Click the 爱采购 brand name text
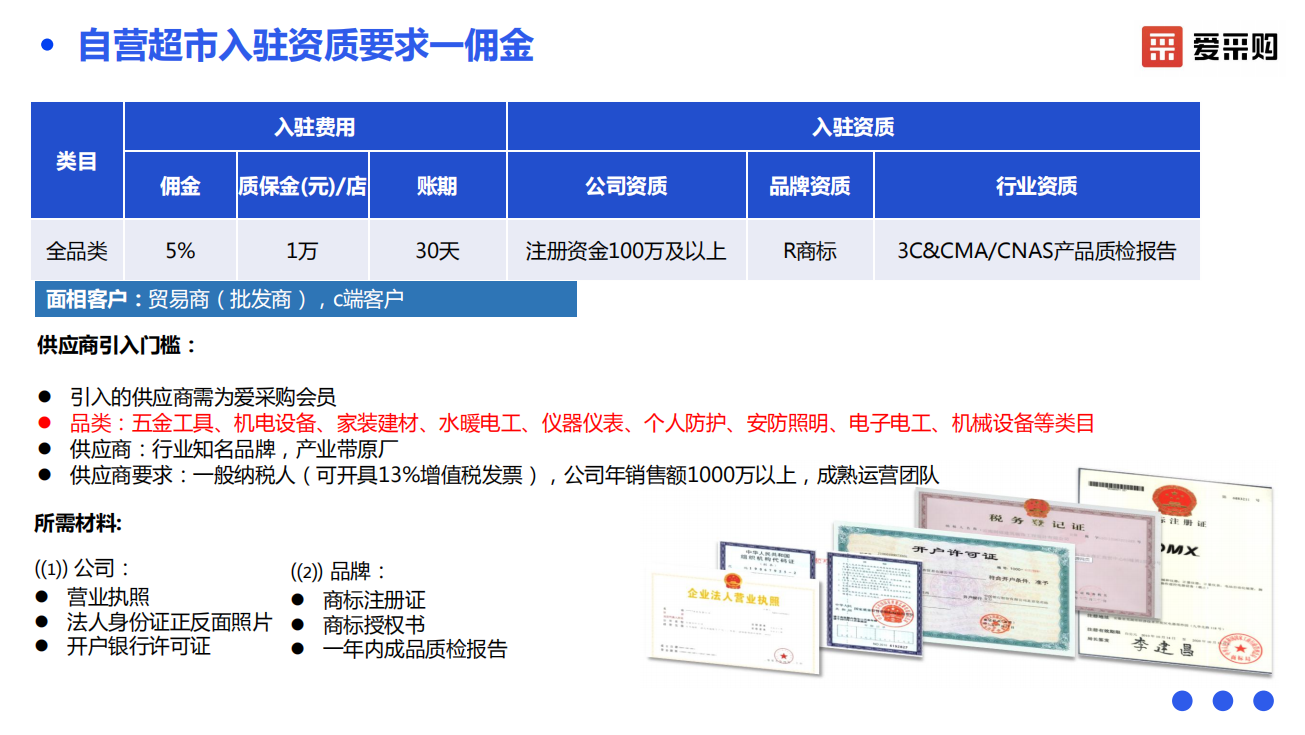 point(1235,47)
